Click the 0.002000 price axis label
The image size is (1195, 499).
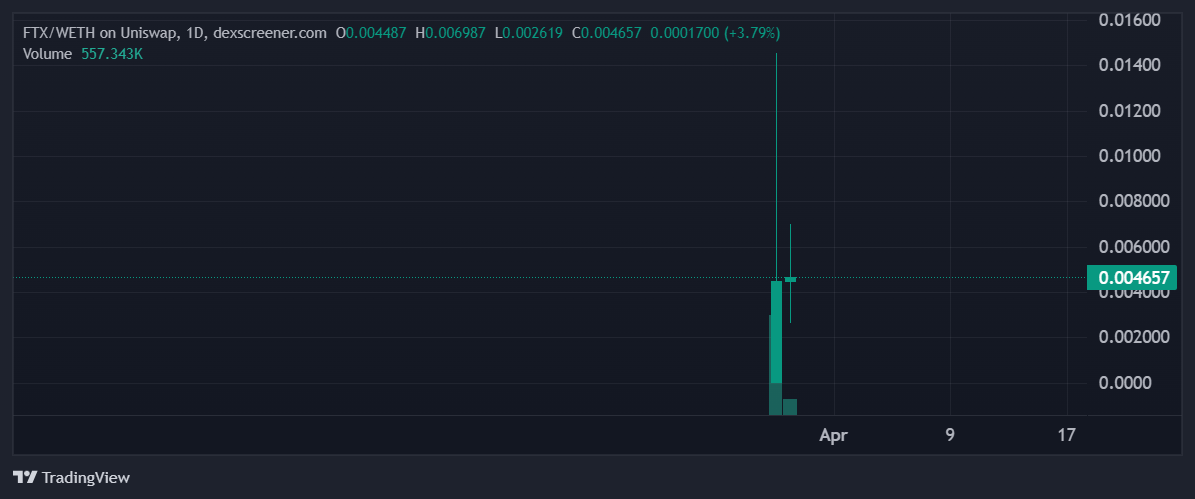coord(1133,337)
